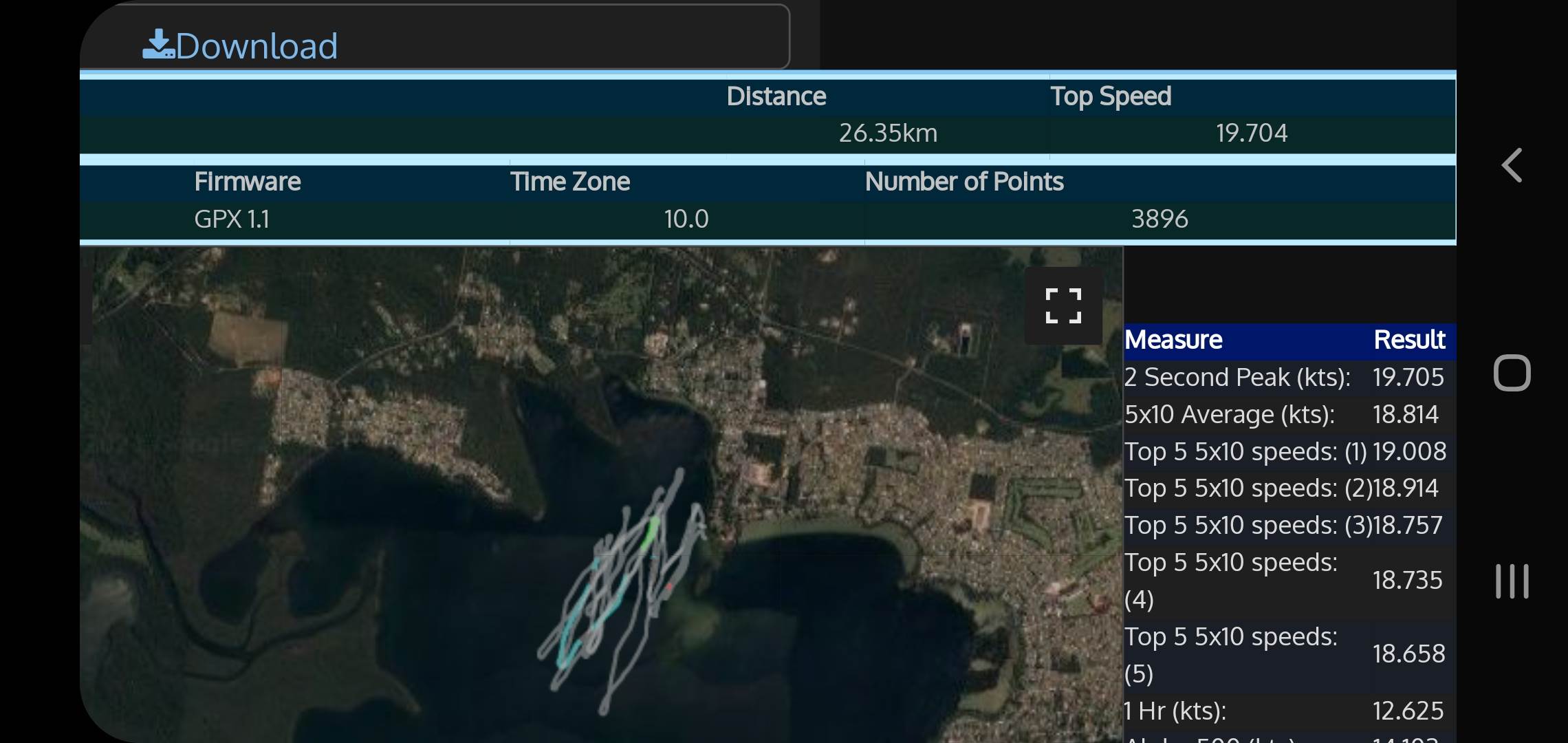The width and height of the screenshot is (1568, 743).
Task: Select the Distance column header
Action: [776, 96]
